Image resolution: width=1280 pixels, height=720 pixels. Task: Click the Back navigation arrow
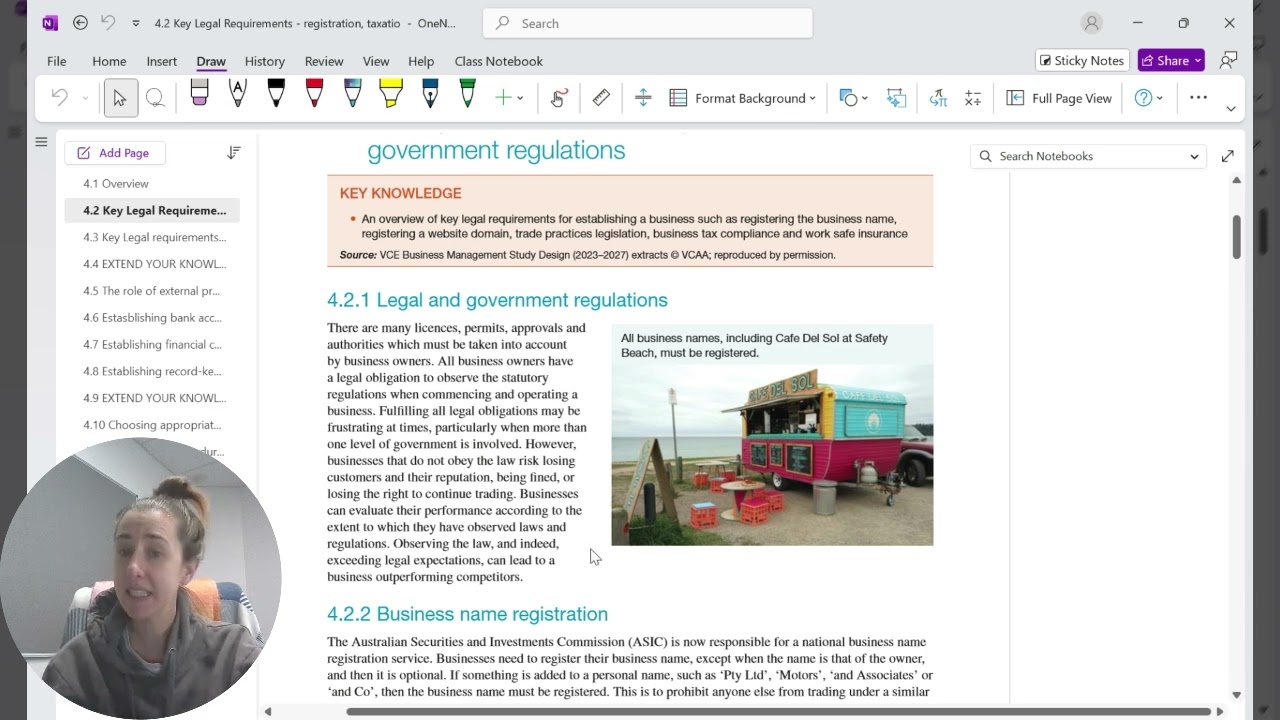point(81,23)
